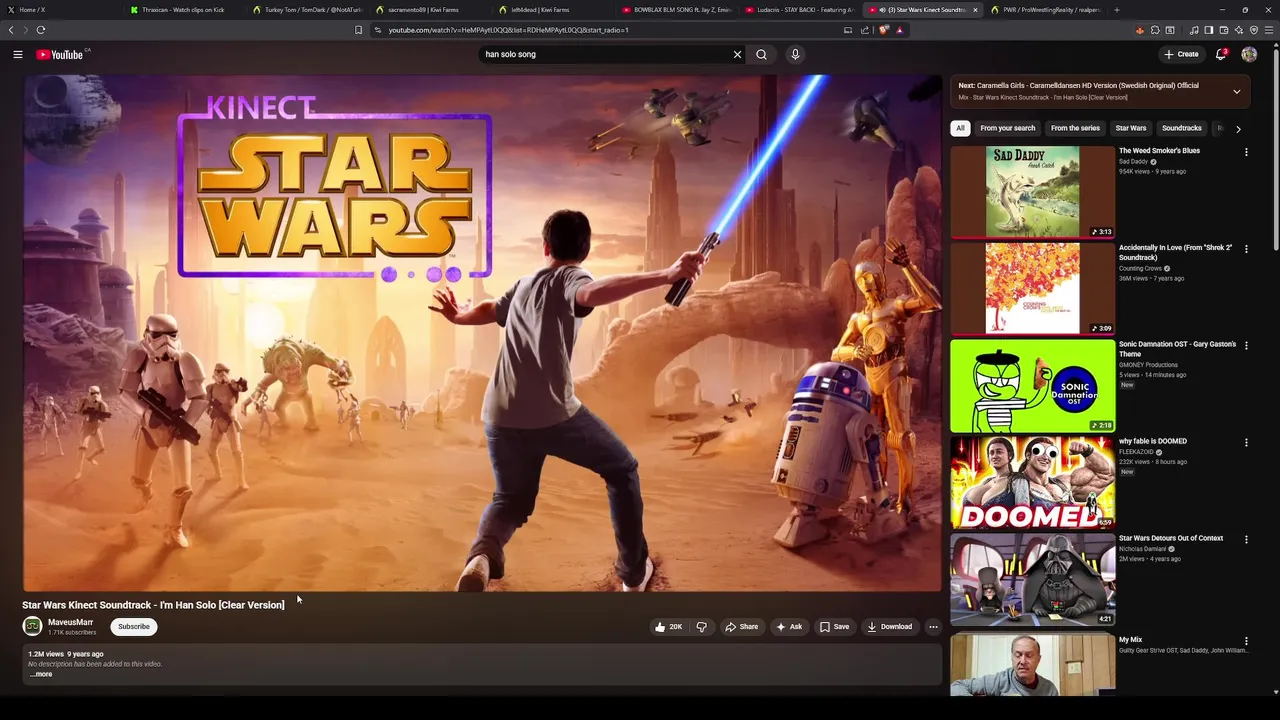1280x720 pixels.
Task: Click the share icon in the address bar
Action: point(864,30)
